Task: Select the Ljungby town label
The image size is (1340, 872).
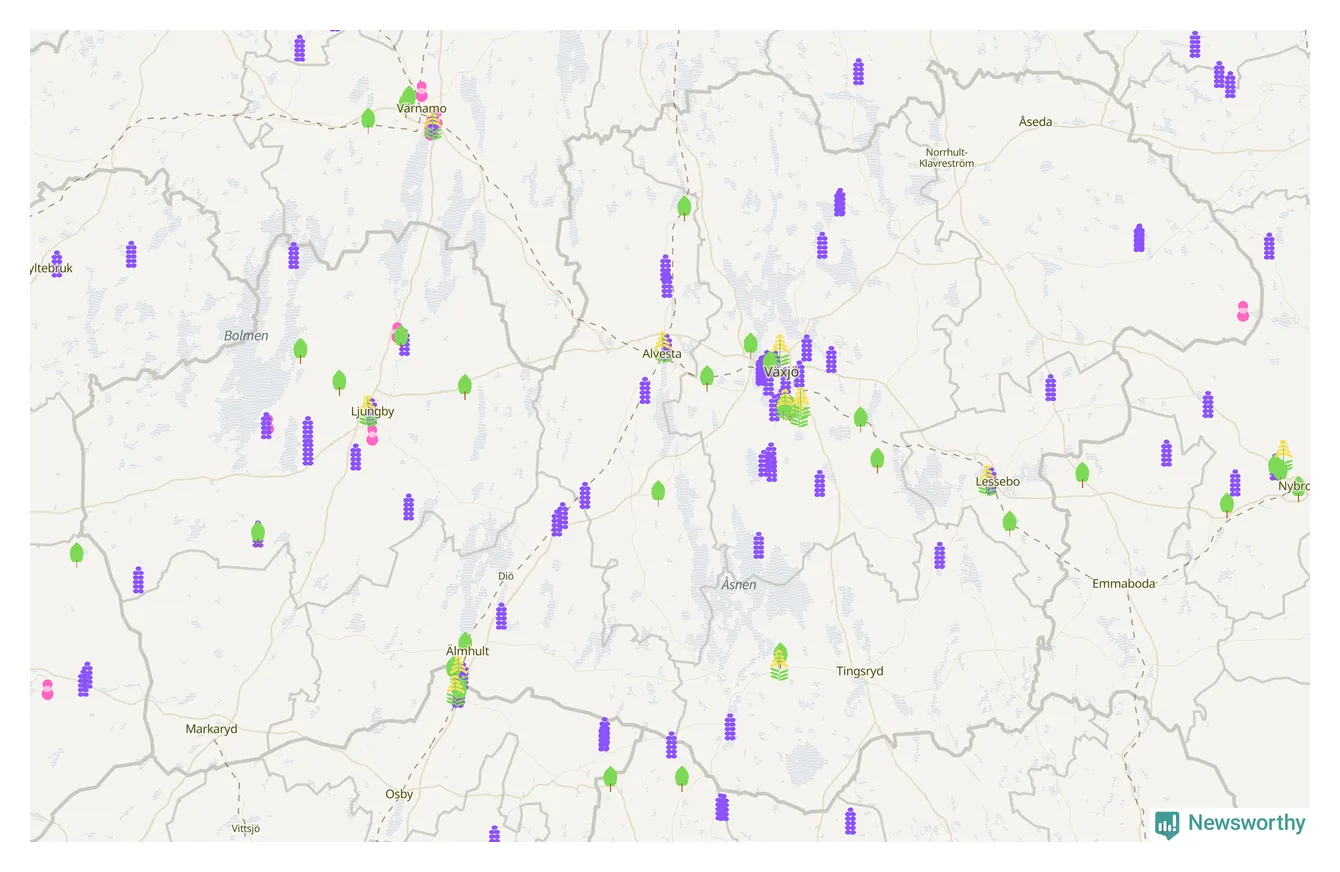Action: coord(373,411)
